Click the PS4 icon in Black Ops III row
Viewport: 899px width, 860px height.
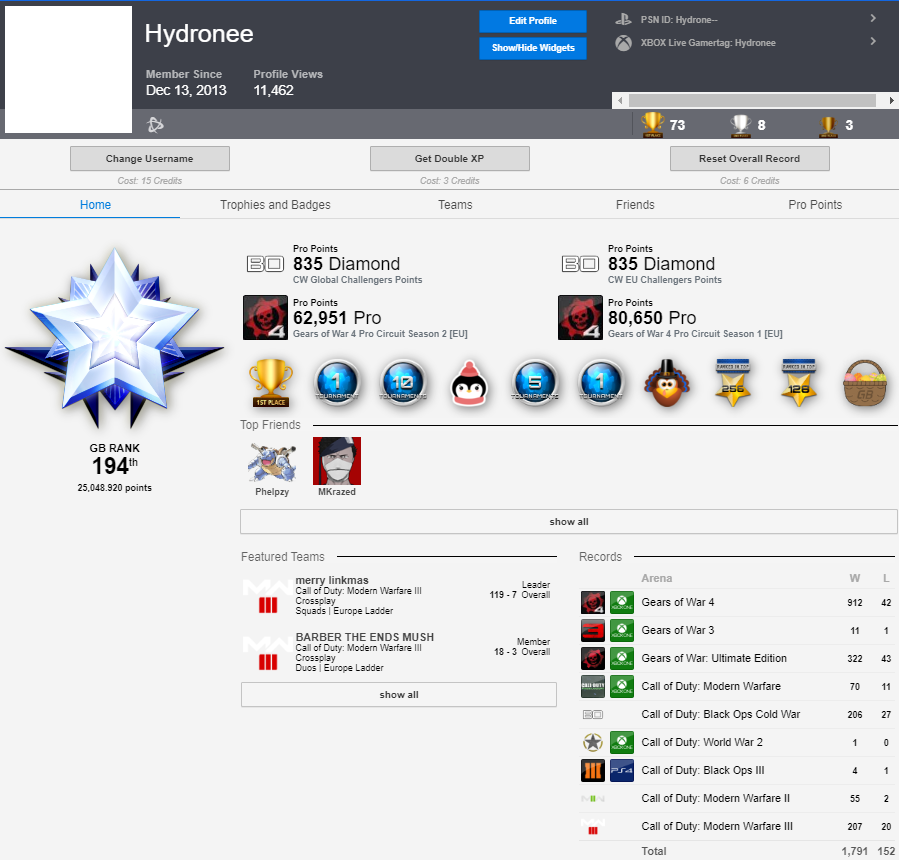(622, 771)
